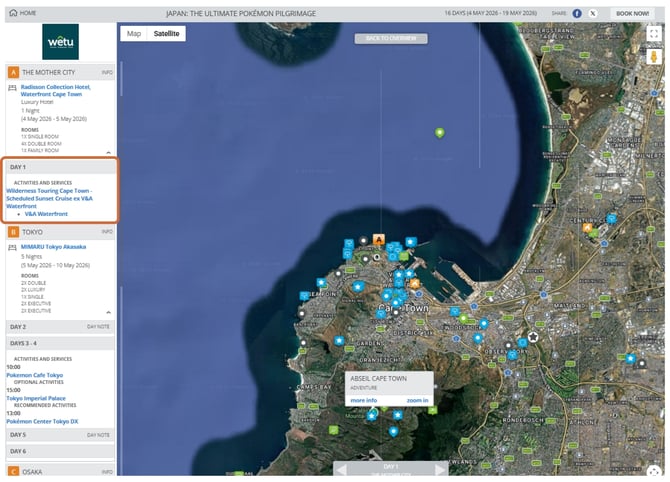Open Tokyo Imperial Palace link
The width and height of the screenshot is (670, 482).
point(36,398)
